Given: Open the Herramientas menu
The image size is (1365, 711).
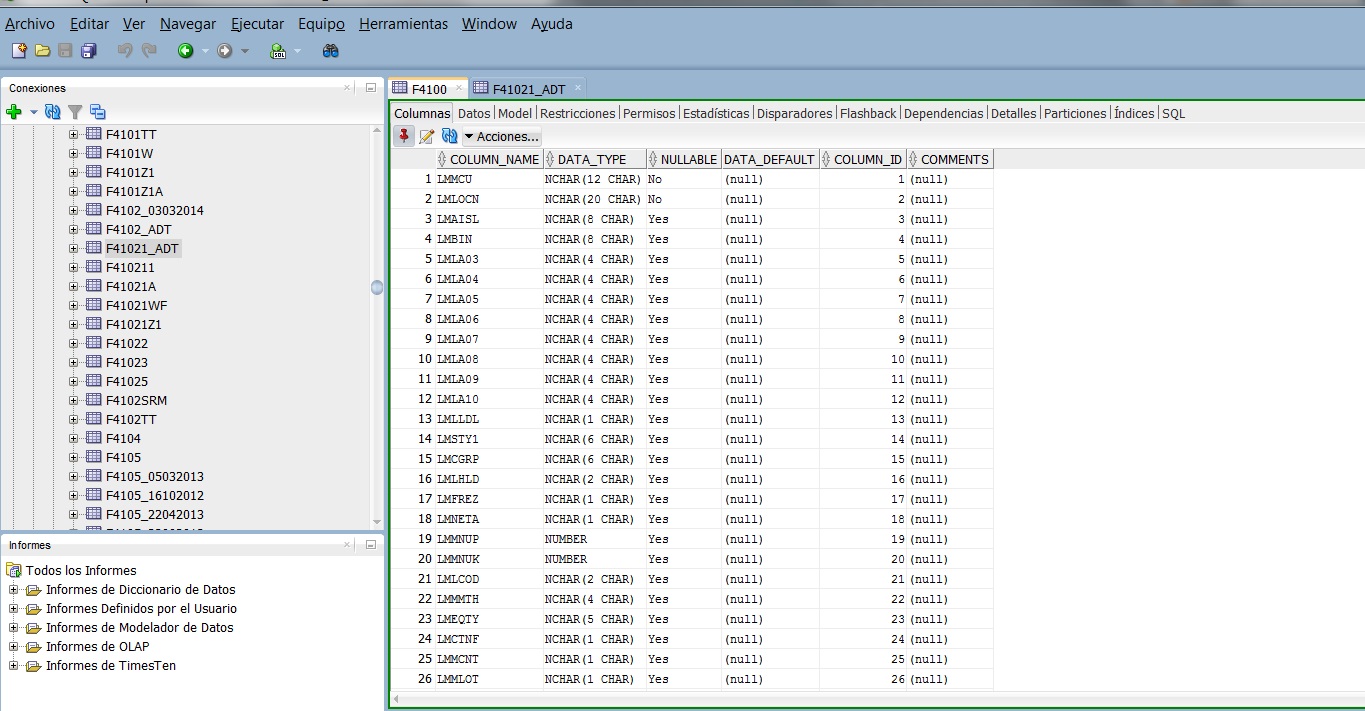Looking at the screenshot, I should pos(402,23).
